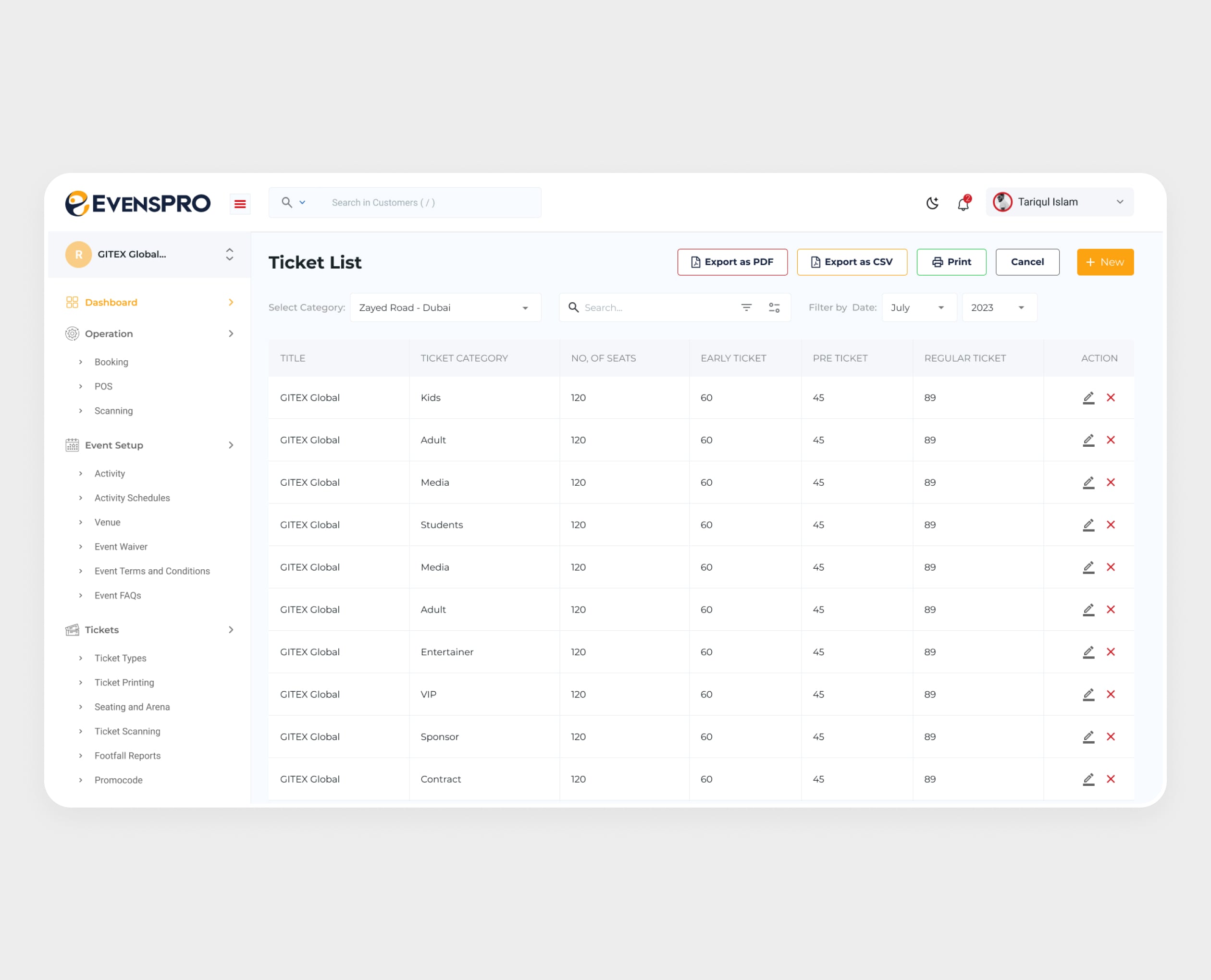Expand the Tariqul Islam user menu

click(1059, 202)
